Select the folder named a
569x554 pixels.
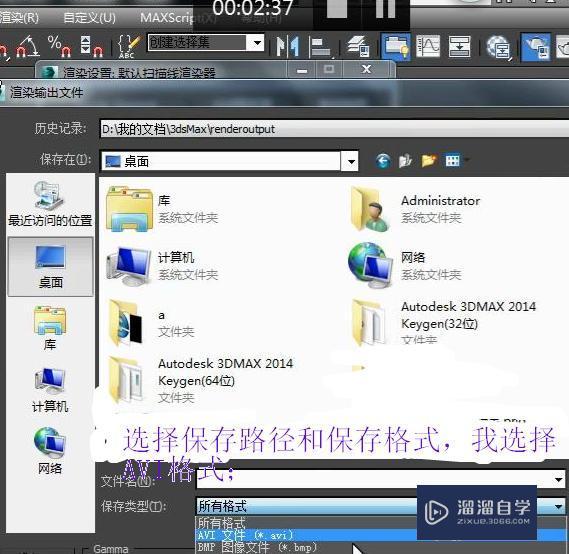(152, 323)
